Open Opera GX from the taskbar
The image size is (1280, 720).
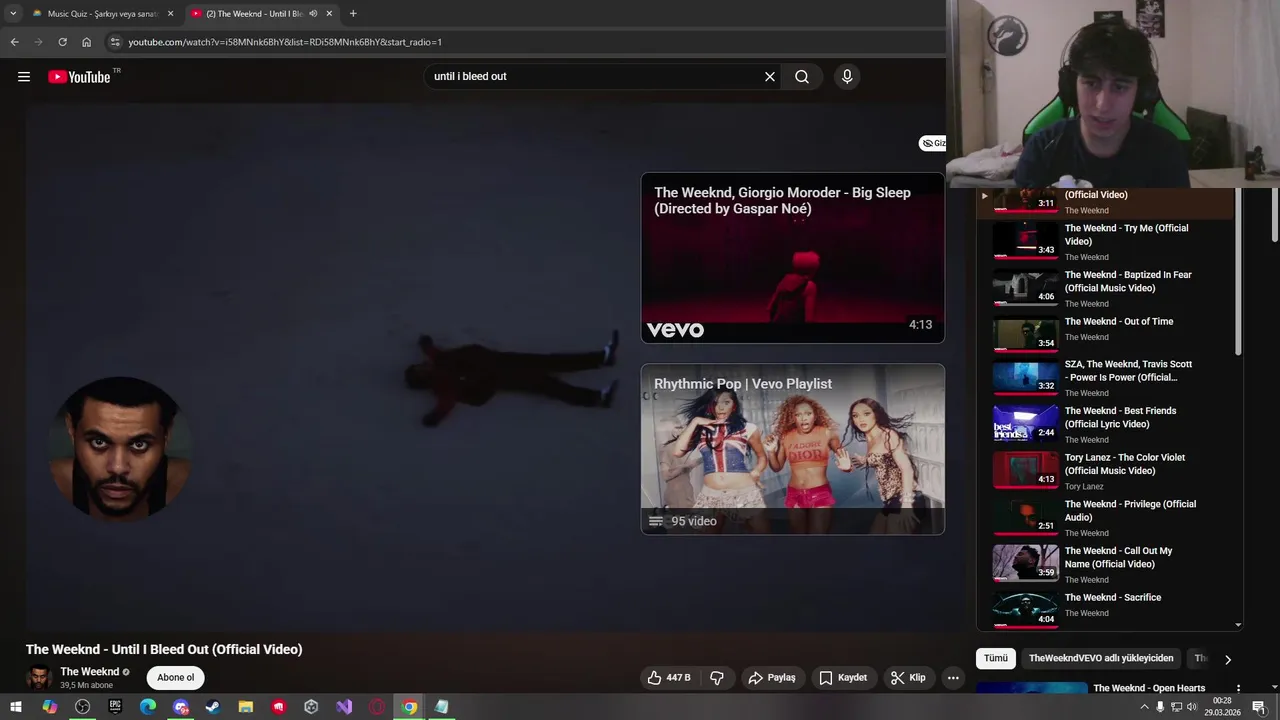(377, 707)
